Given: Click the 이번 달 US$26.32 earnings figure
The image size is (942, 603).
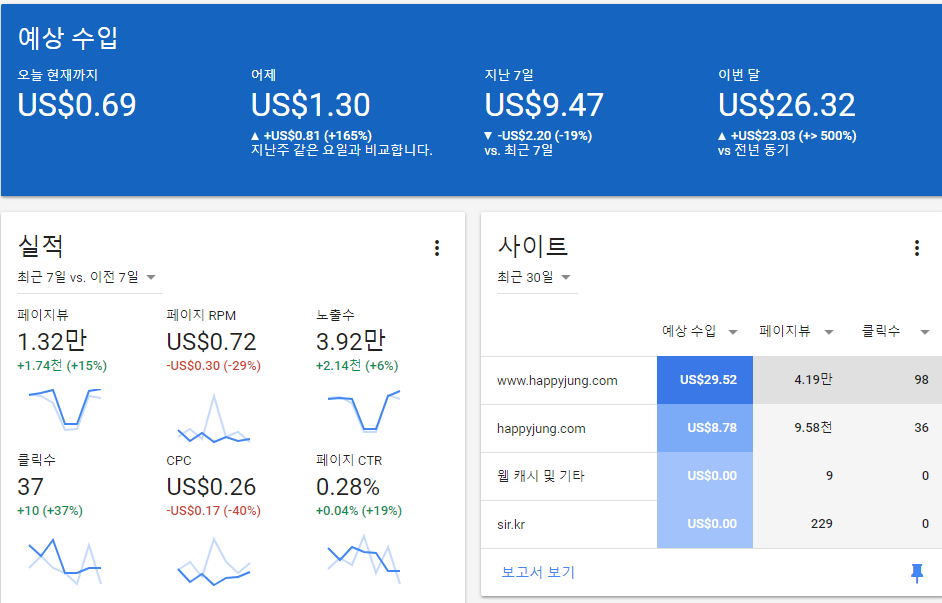Looking at the screenshot, I should pos(787,105).
